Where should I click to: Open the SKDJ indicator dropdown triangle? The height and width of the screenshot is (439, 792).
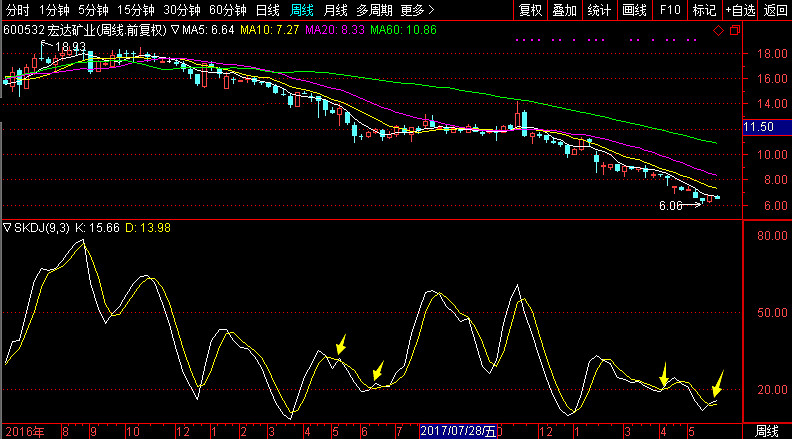coord(8,229)
